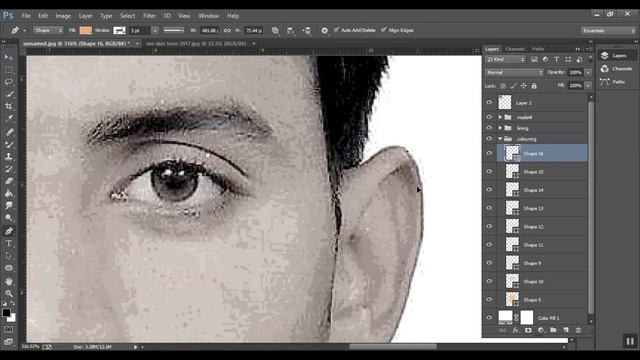Click link width and height icon

pos(227,31)
